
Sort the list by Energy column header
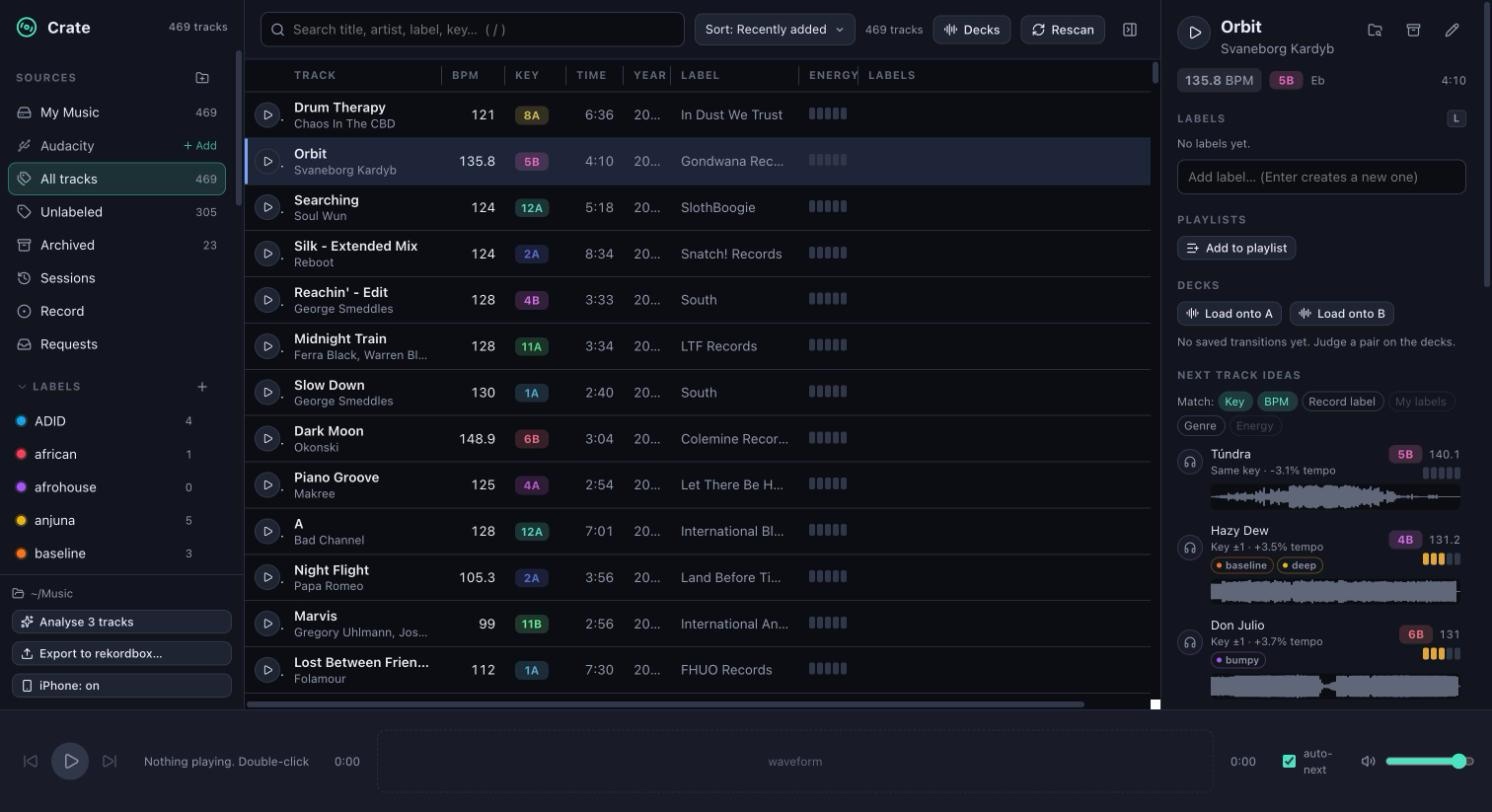[833, 75]
